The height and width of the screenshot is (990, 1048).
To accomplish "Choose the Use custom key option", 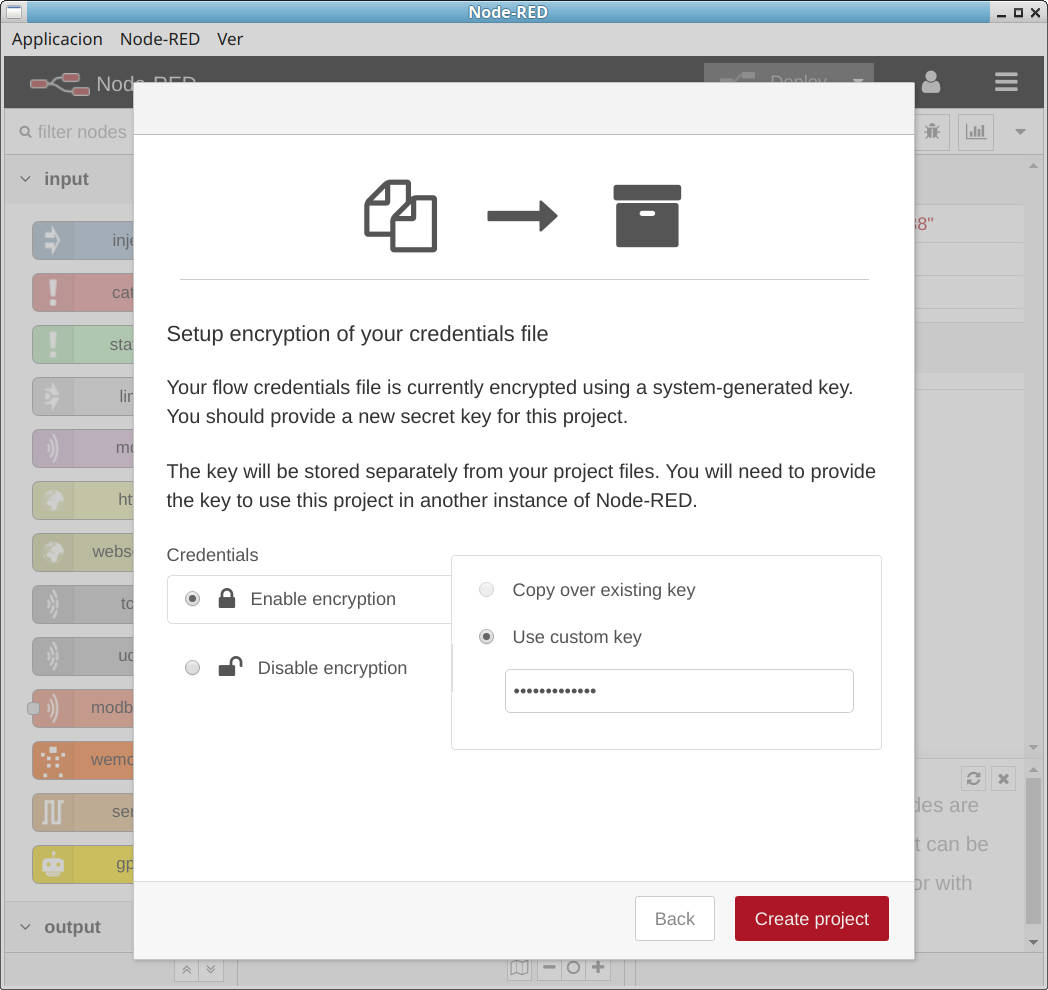I will (x=487, y=637).
